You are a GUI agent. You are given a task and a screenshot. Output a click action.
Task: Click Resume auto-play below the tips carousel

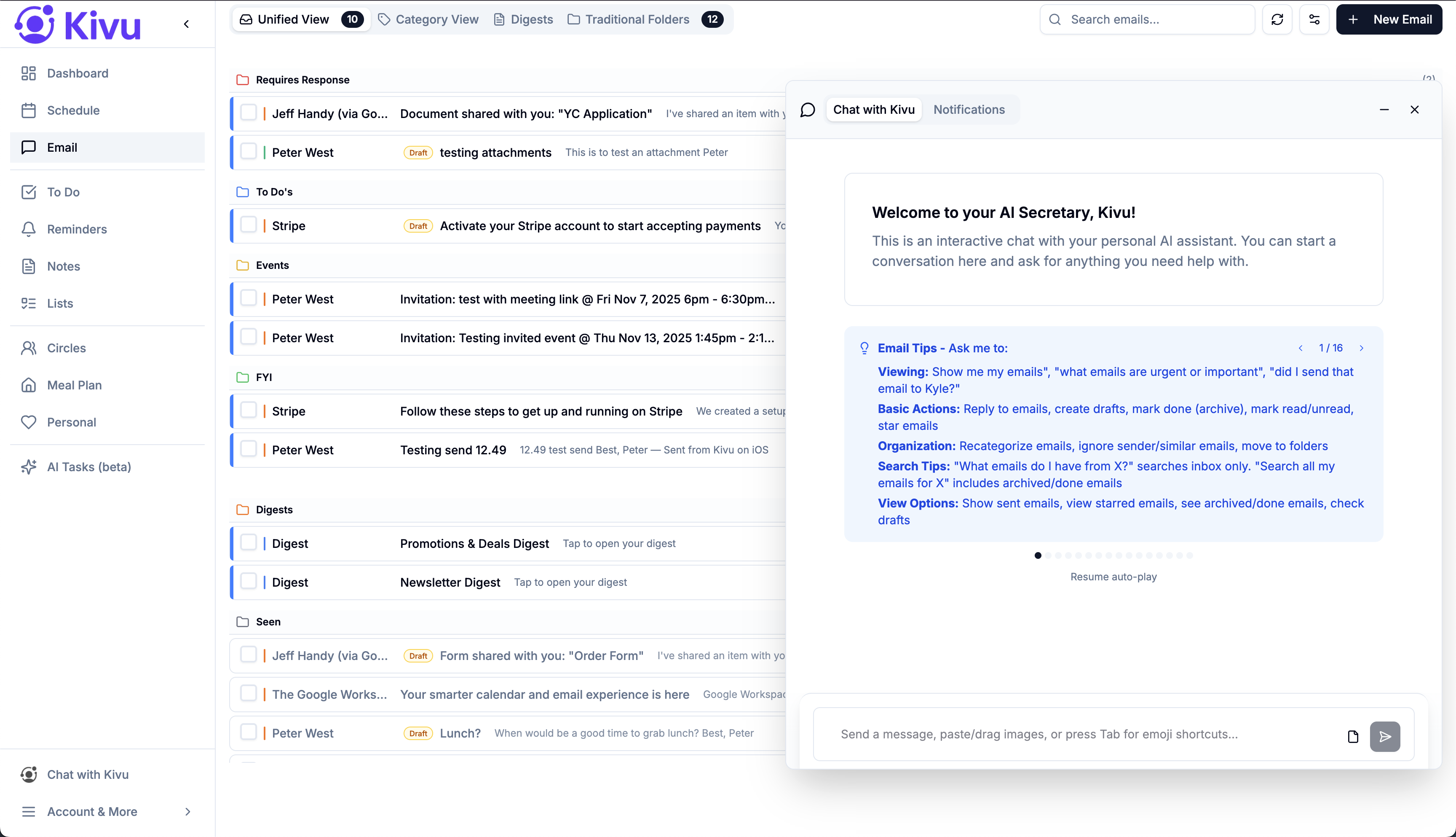(1113, 577)
